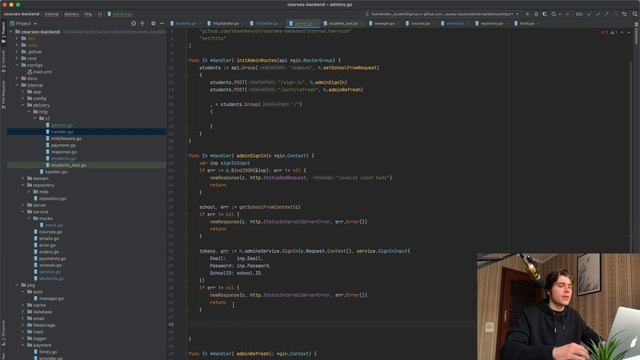Open the Project view mode dropdown

24,24
